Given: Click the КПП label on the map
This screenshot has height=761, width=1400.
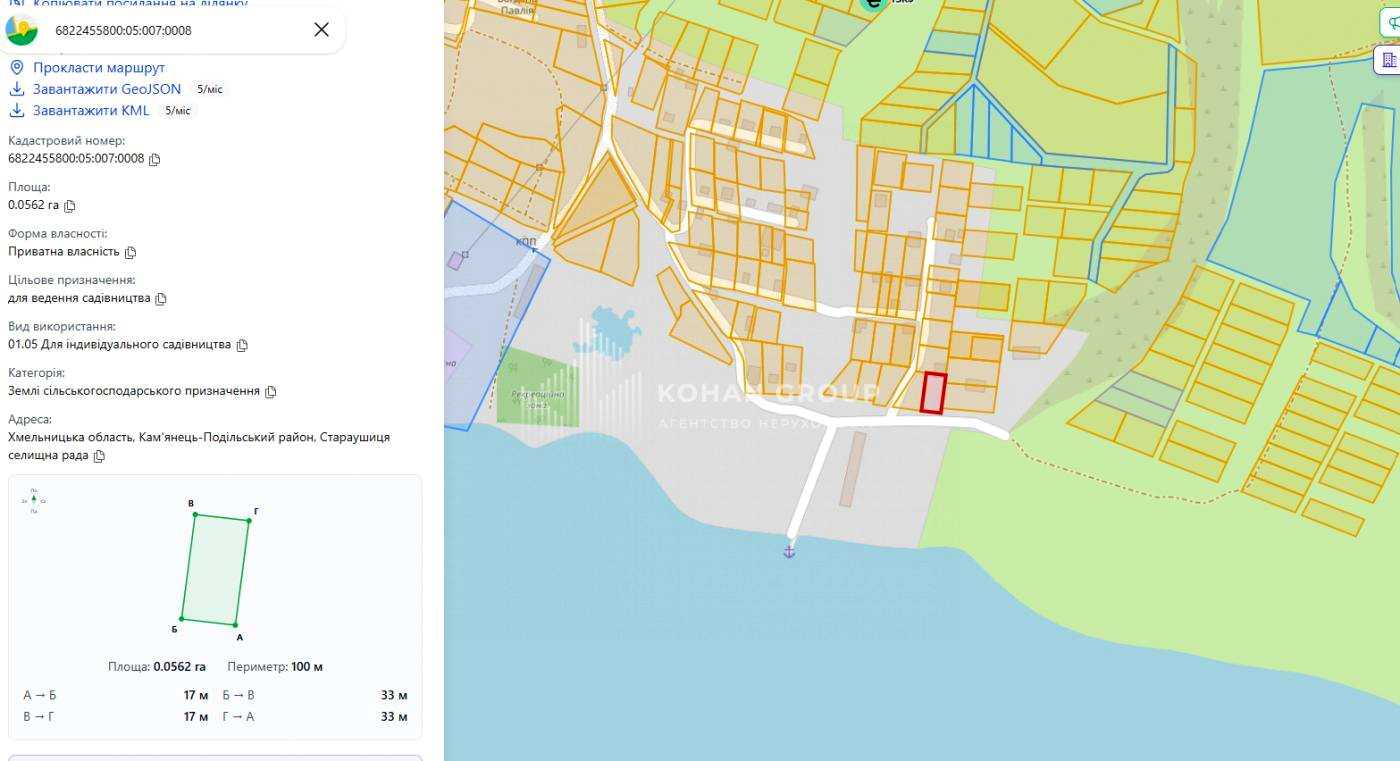Looking at the screenshot, I should pyautogui.click(x=526, y=242).
